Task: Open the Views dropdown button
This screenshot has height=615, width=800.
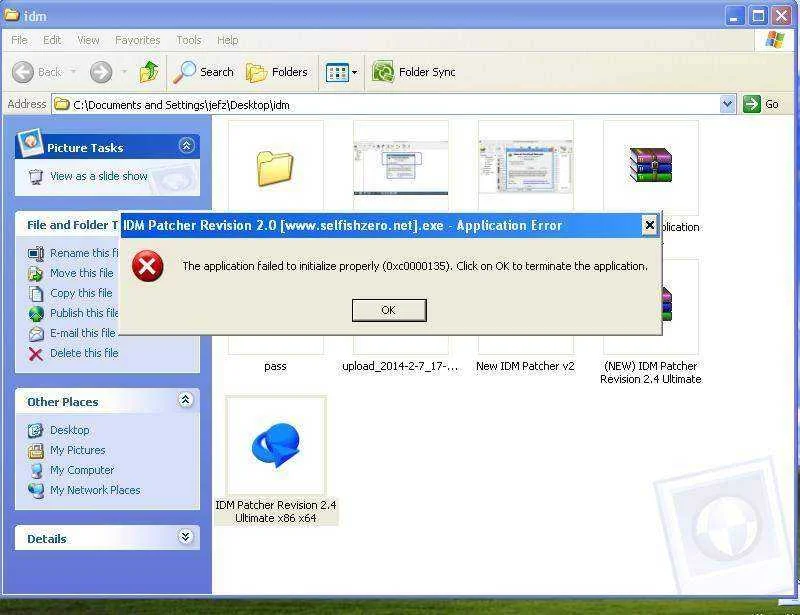Action: pos(341,72)
